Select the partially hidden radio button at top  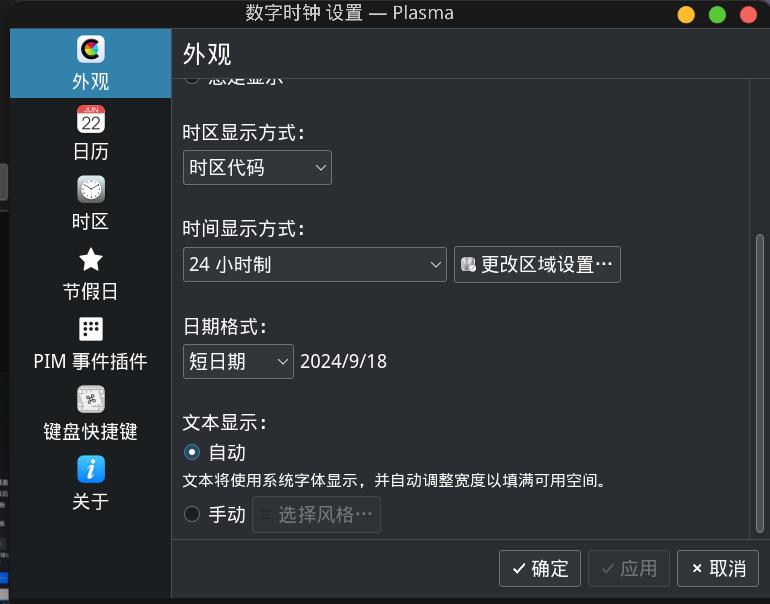click(192, 81)
